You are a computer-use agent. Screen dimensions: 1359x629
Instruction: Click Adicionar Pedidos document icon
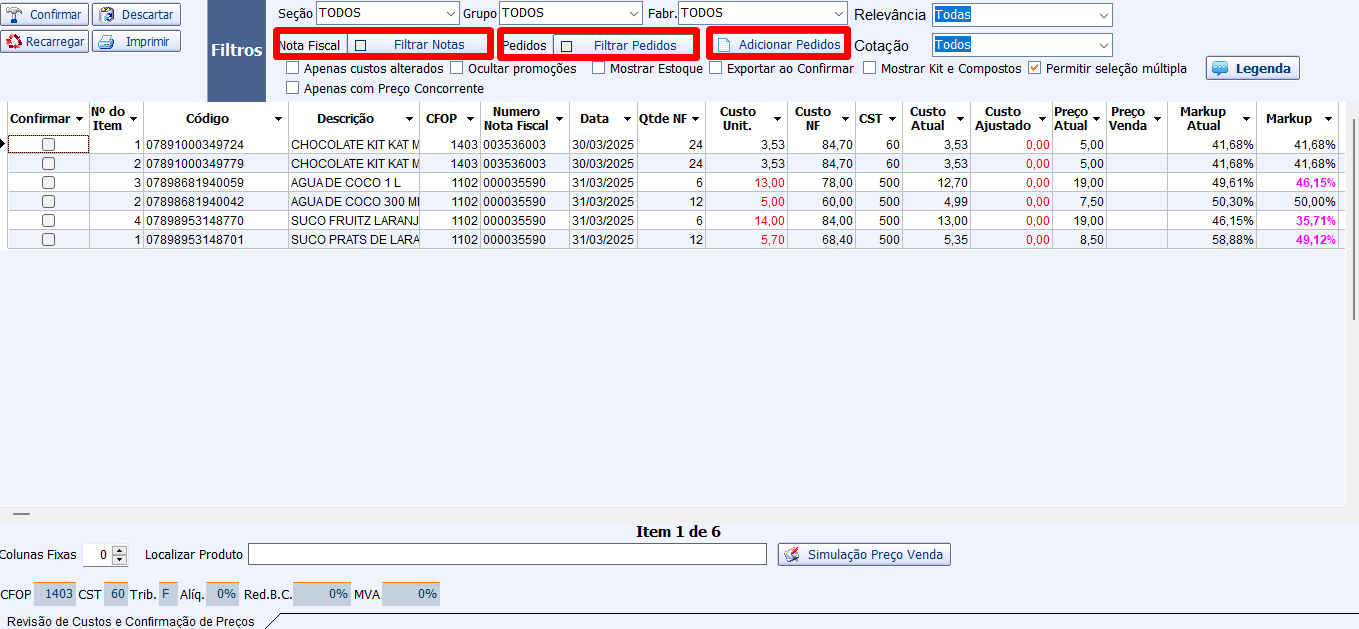coord(724,45)
